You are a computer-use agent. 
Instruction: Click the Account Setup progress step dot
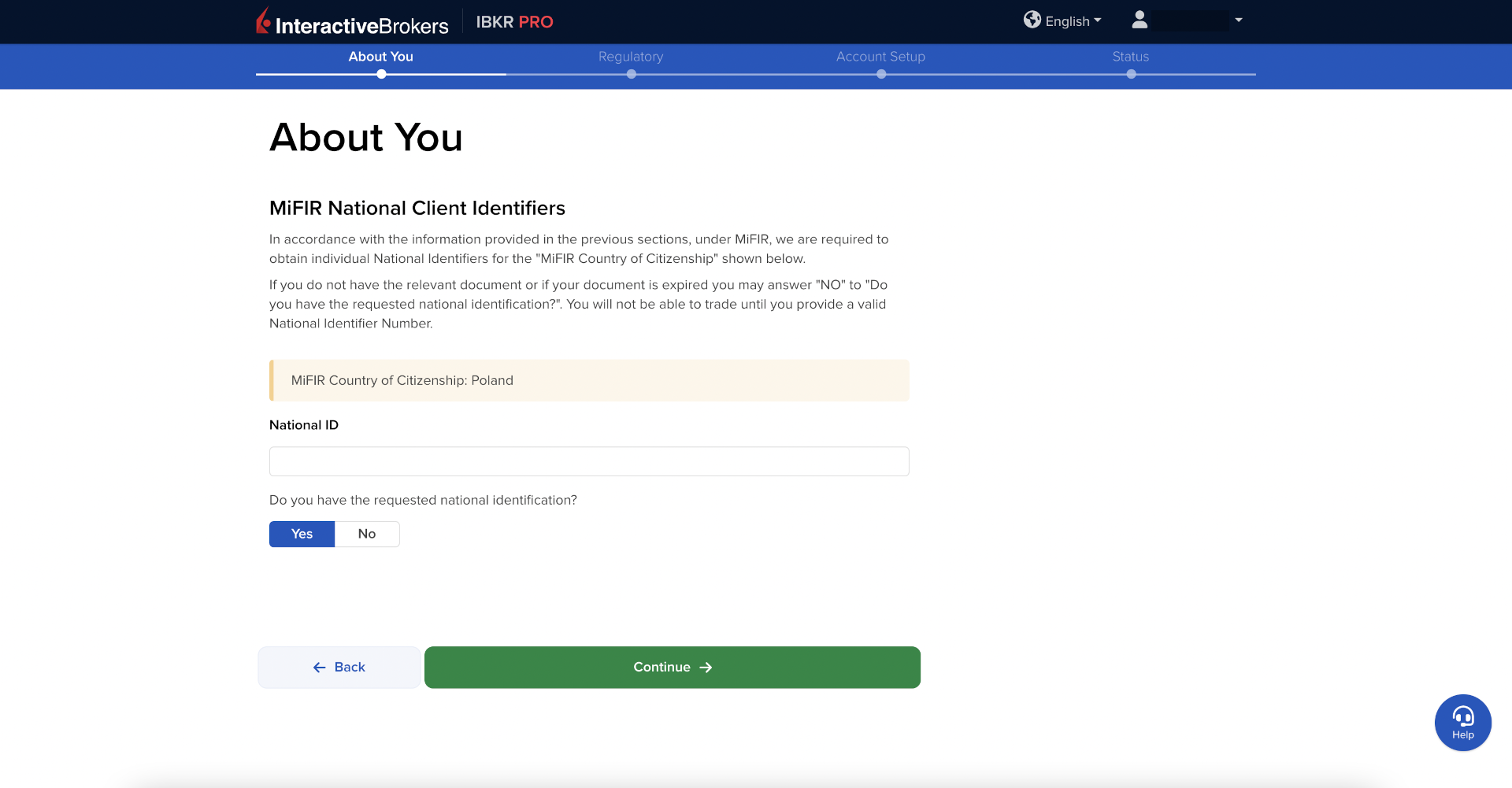[881, 74]
